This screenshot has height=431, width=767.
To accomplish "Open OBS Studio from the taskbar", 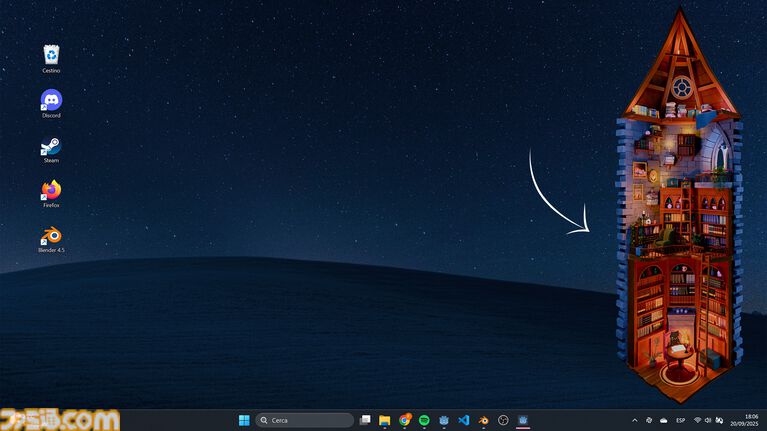I will click(503, 420).
